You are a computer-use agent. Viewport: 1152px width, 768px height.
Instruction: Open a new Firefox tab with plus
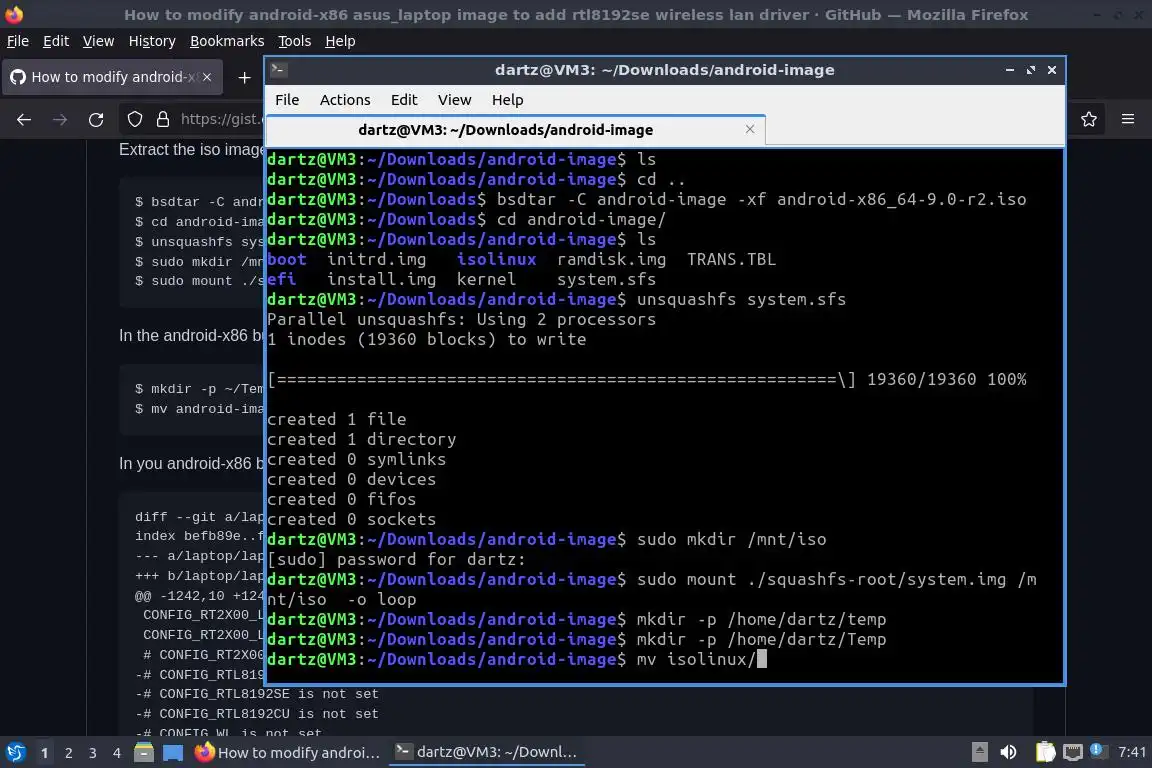point(245,77)
